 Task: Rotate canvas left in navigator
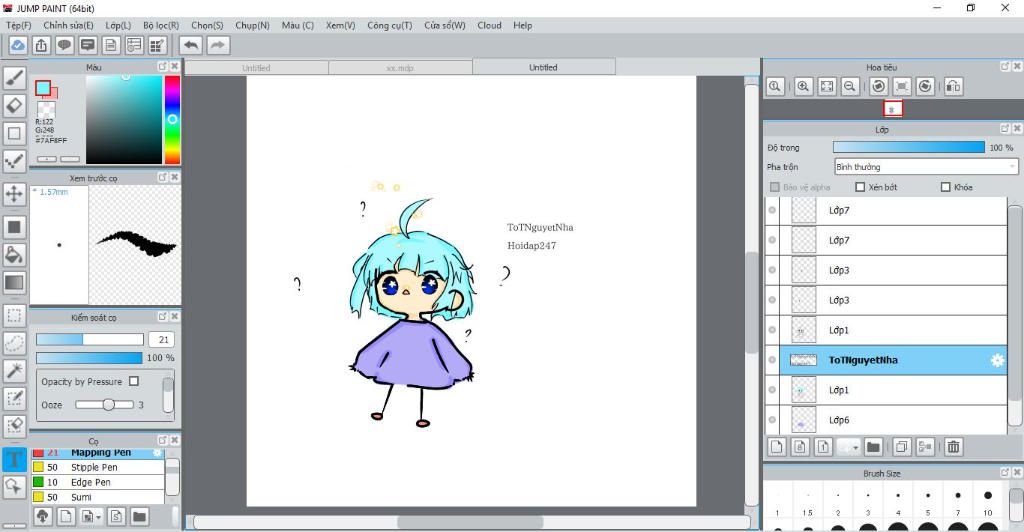click(878, 86)
